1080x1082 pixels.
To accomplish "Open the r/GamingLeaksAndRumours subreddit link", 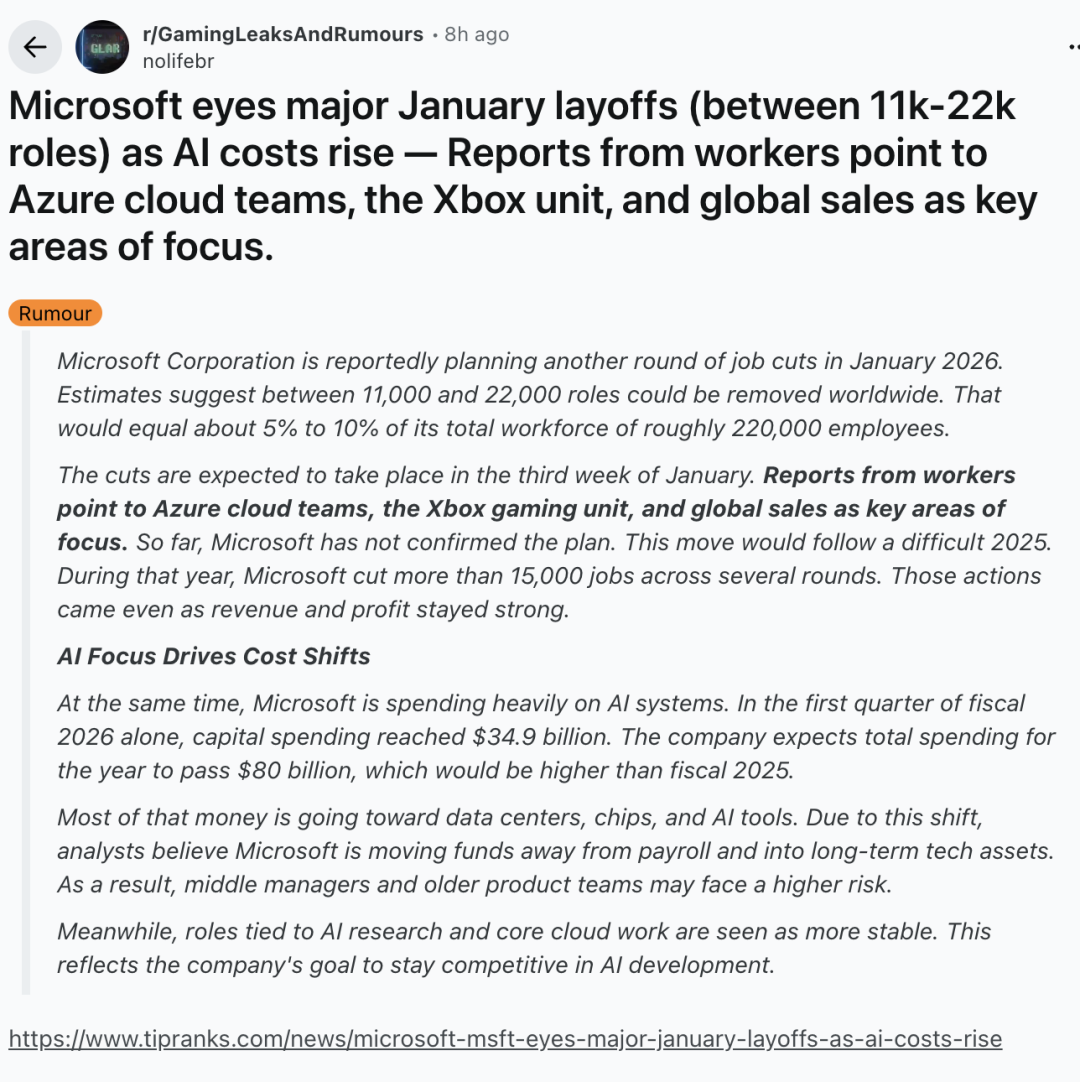I will point(283,34).
